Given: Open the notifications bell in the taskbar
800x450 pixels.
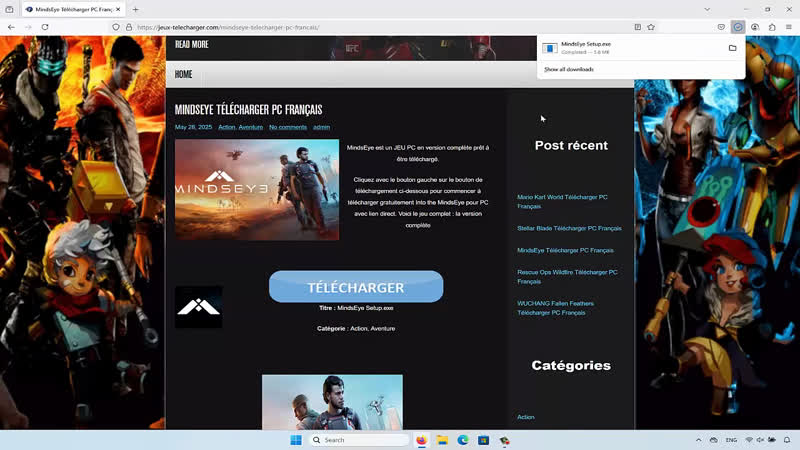Looking at the screenshot, I should 787,440.
